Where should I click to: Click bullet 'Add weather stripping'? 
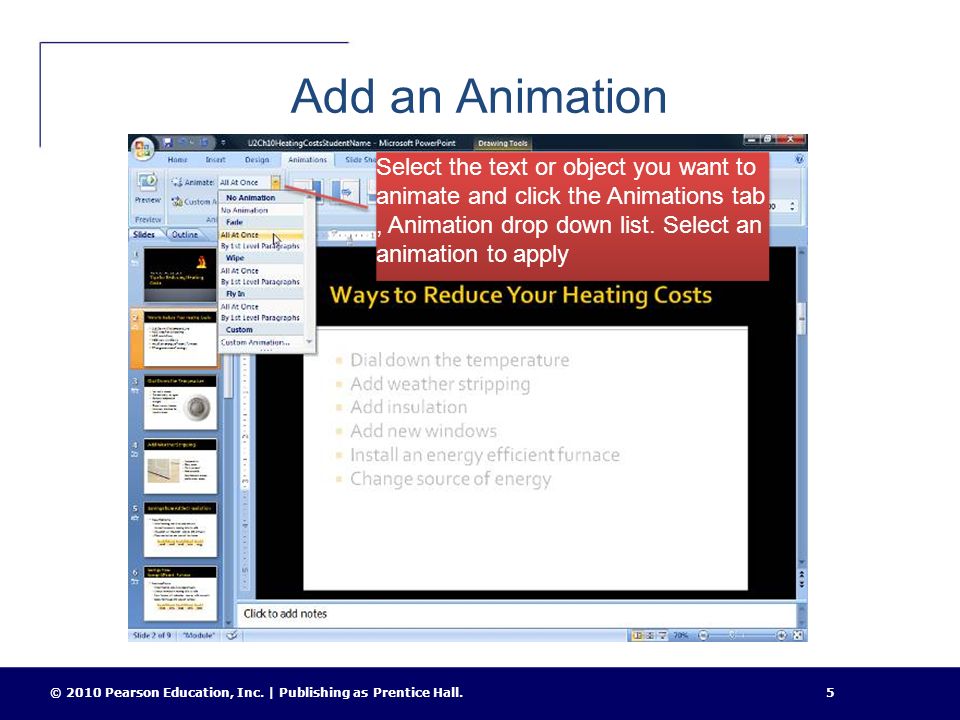click(440, 384)
